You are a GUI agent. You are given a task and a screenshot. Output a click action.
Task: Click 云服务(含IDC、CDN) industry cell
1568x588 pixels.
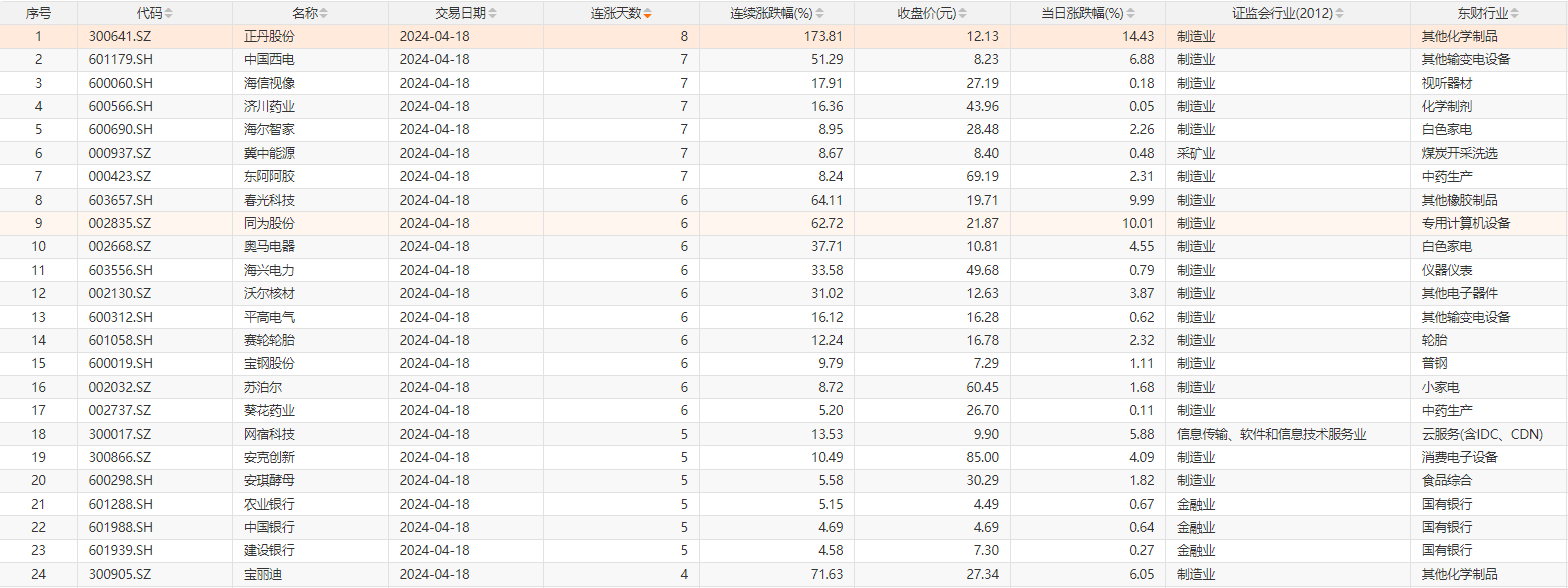click(x=1482, y=434)
